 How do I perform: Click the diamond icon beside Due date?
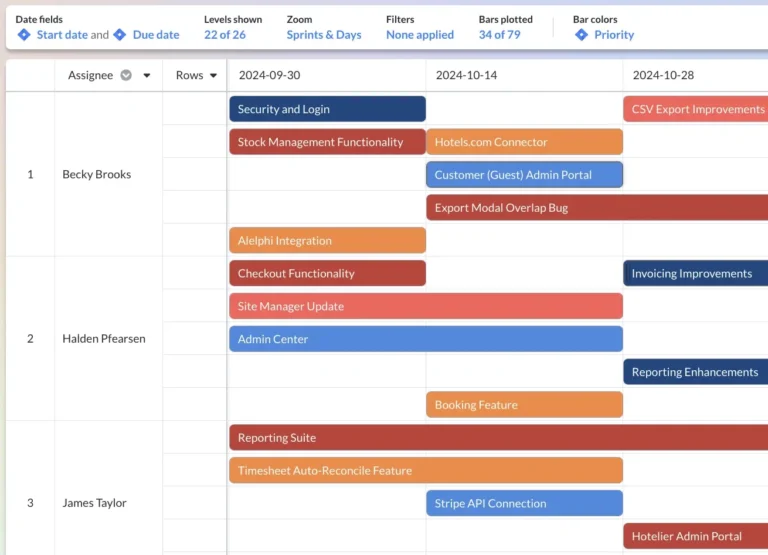tap(120, 35)
